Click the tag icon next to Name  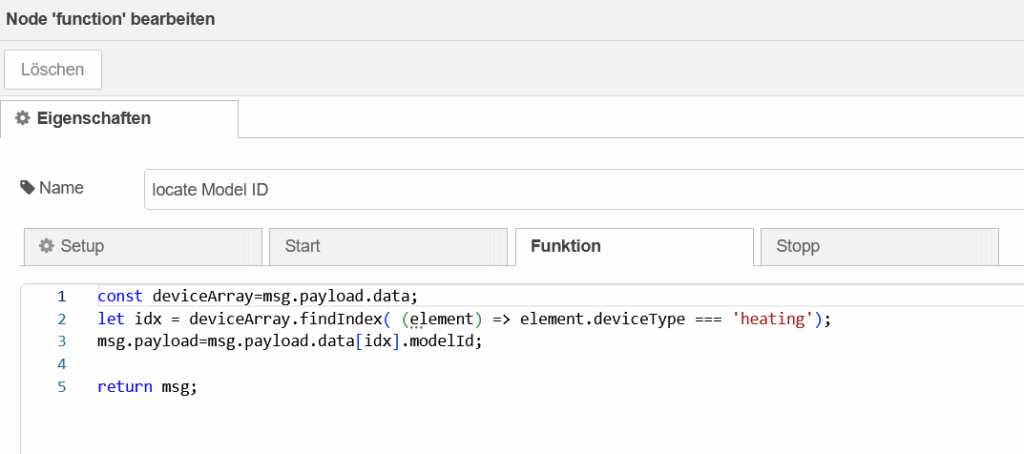pyautogui.click(x=27, y=188)
